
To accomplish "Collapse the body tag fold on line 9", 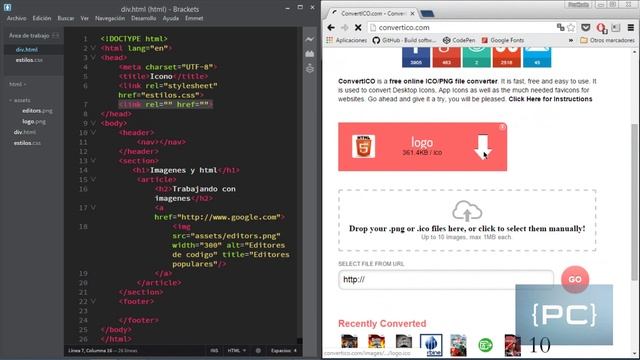I will pos(93,123).
